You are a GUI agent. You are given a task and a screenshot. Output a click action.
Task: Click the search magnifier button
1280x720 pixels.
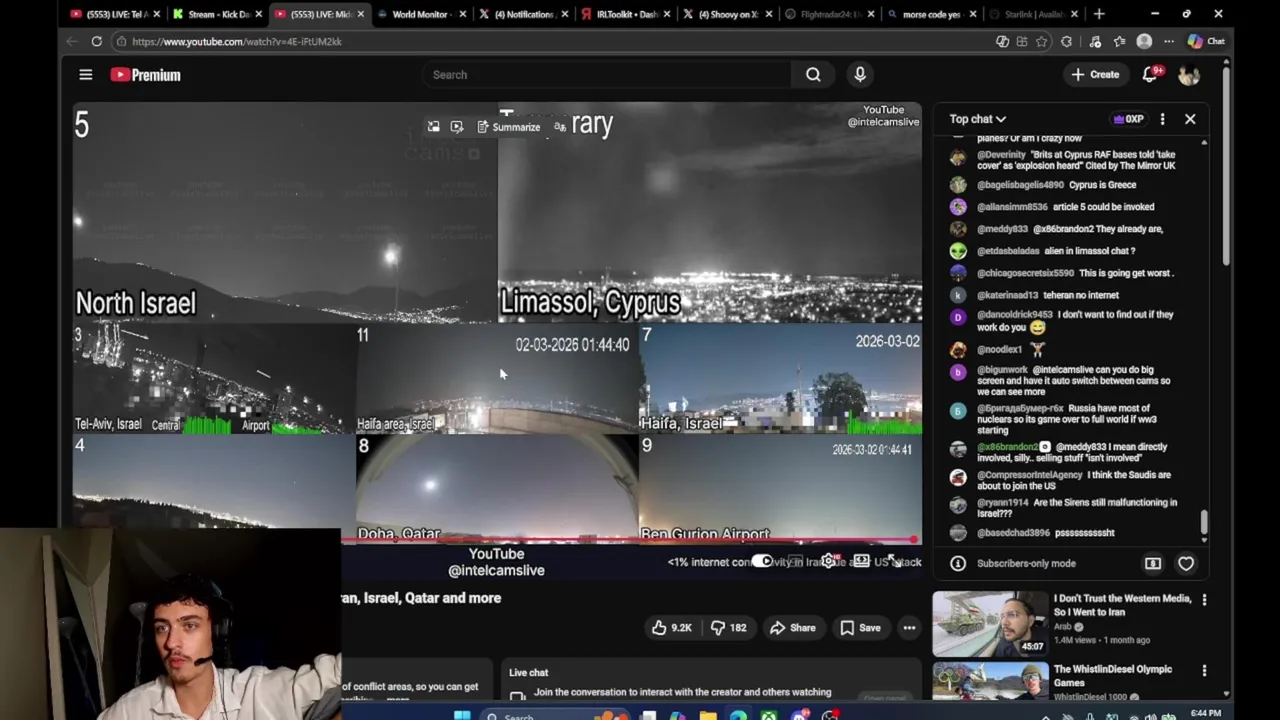[x=813, y=75]
